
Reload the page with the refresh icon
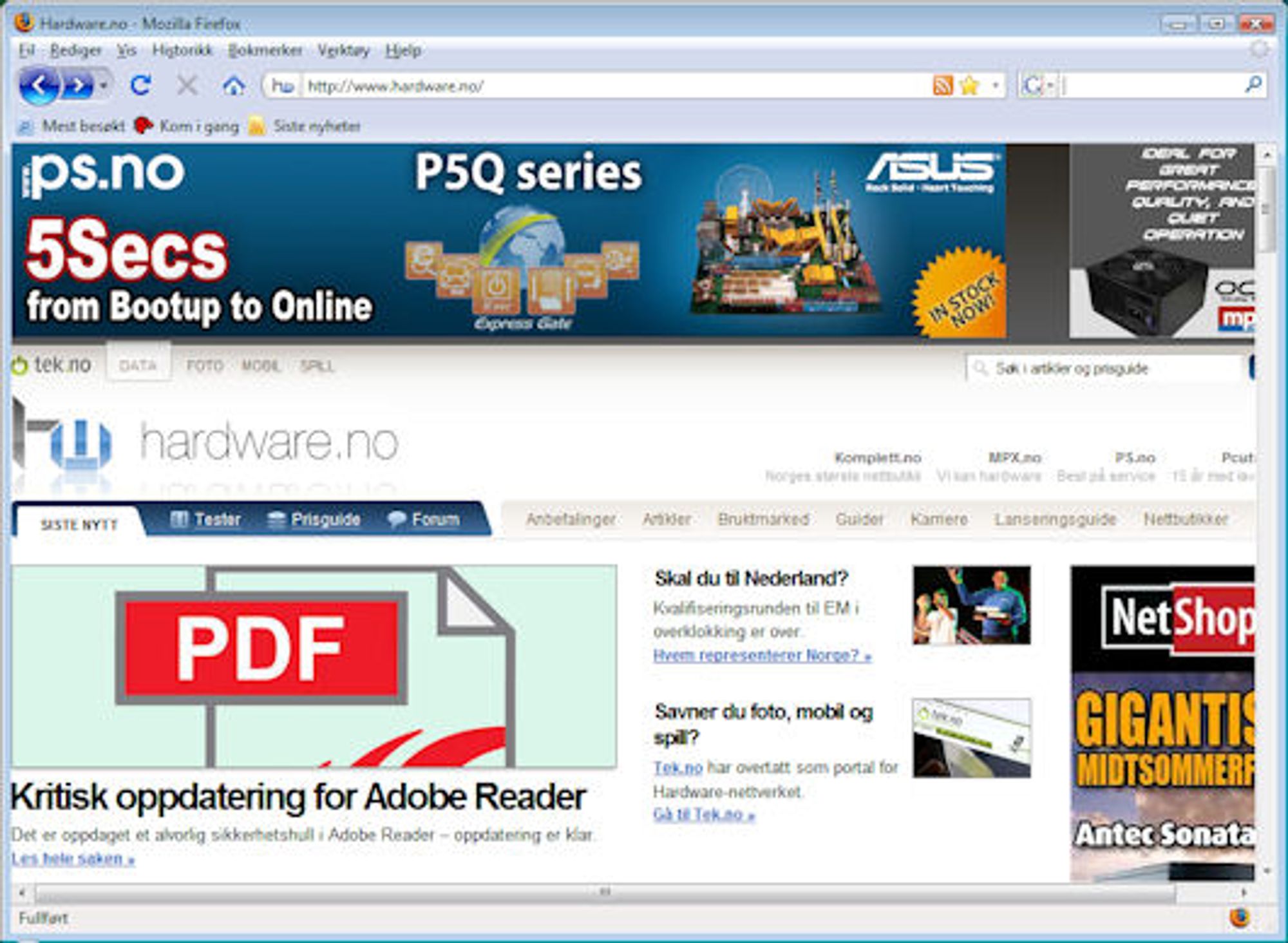[x=140, y=85]
